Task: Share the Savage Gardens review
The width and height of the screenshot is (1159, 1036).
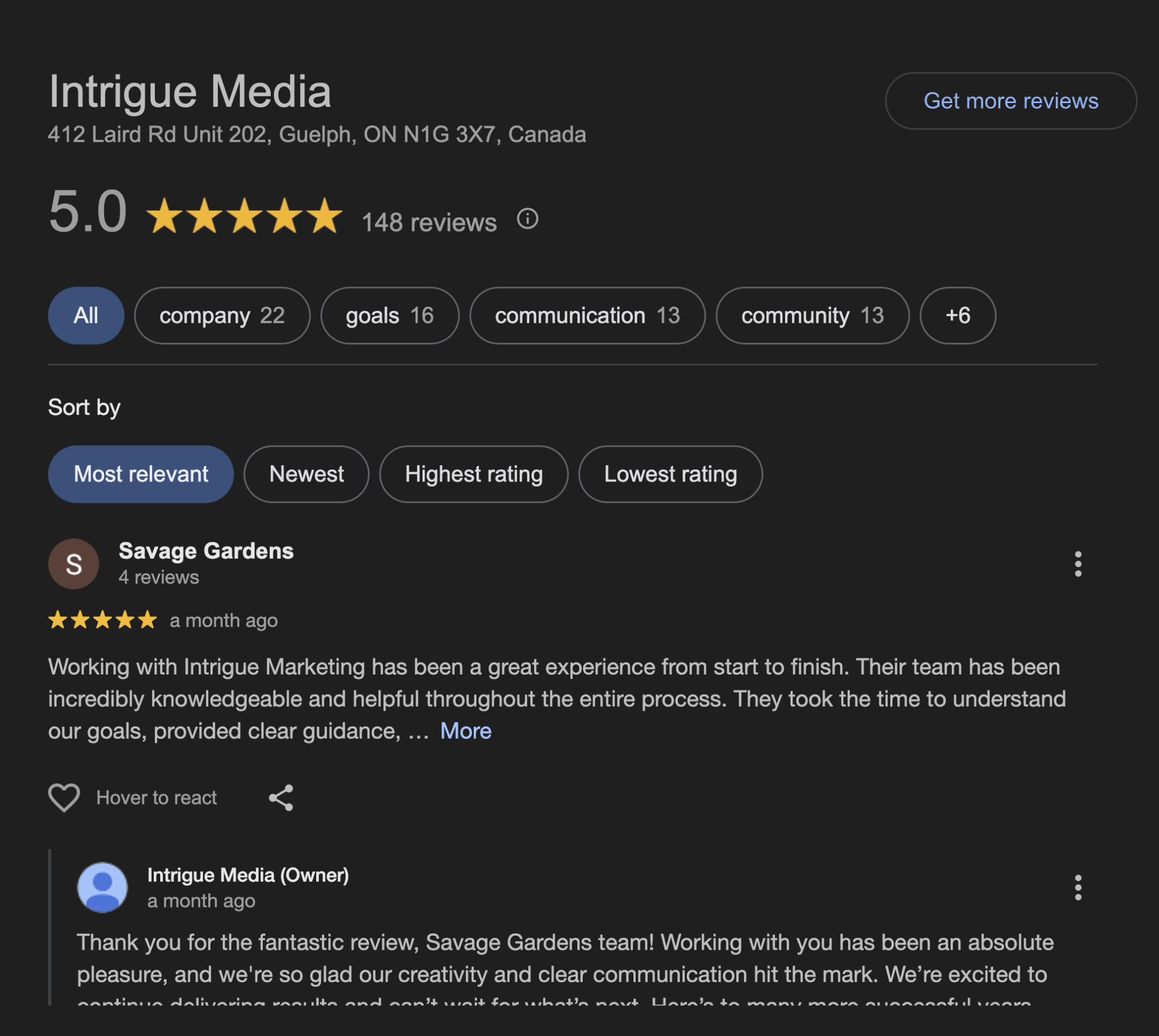Action: pyautogui.click(x=281, y=798)
